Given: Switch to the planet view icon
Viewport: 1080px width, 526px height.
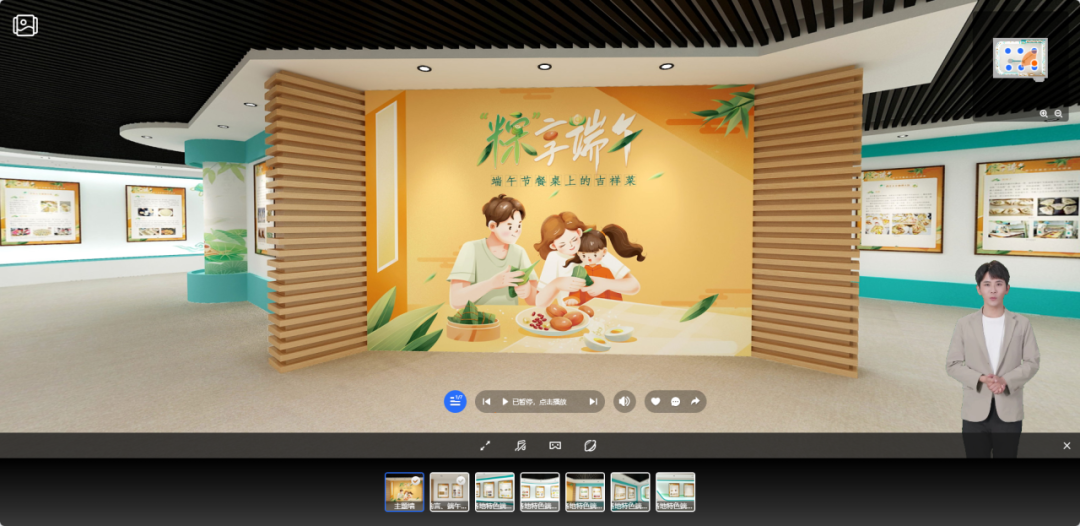Looking at the screenshot, I should (x=590, y=446).
